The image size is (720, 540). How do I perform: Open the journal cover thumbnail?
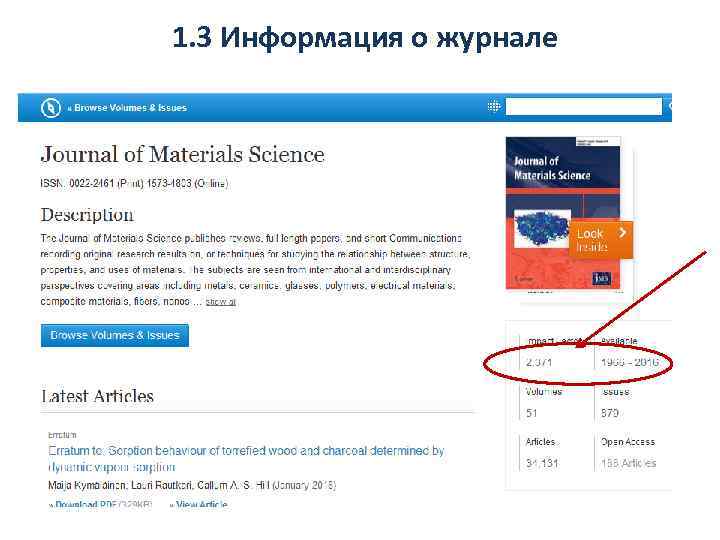click(563, 213)
